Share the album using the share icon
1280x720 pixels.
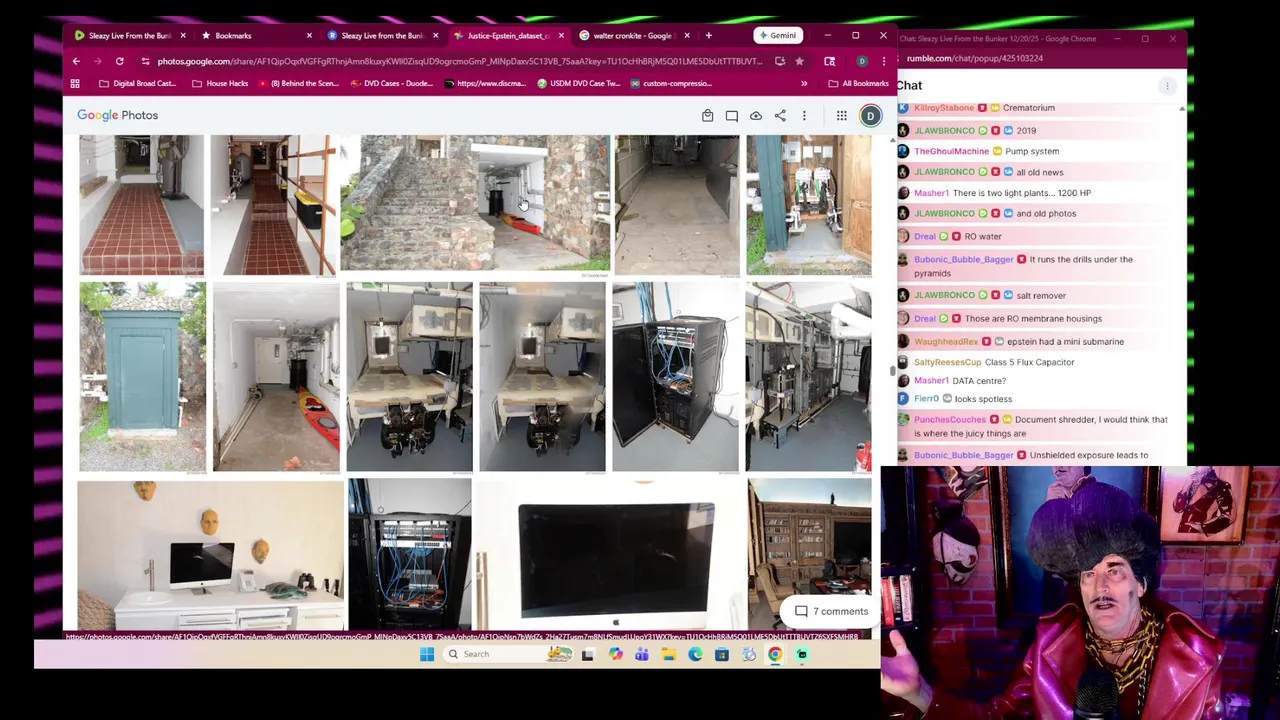pos(780,116)
